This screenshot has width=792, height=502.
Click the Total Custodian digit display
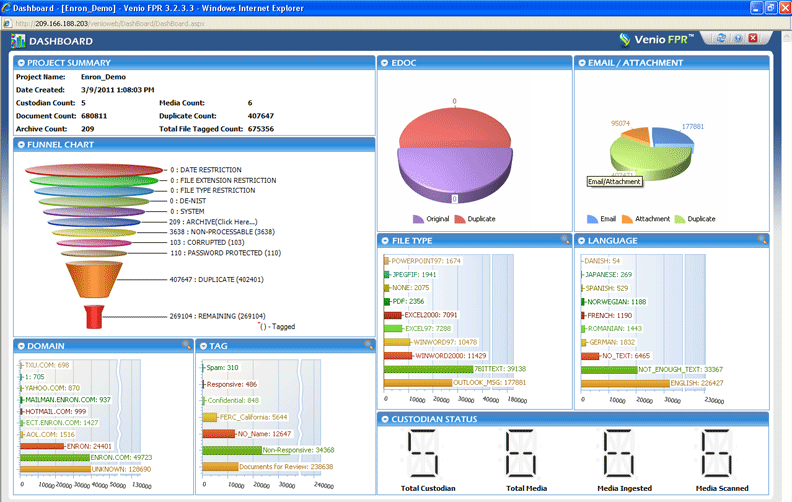(x=423, y=453)
